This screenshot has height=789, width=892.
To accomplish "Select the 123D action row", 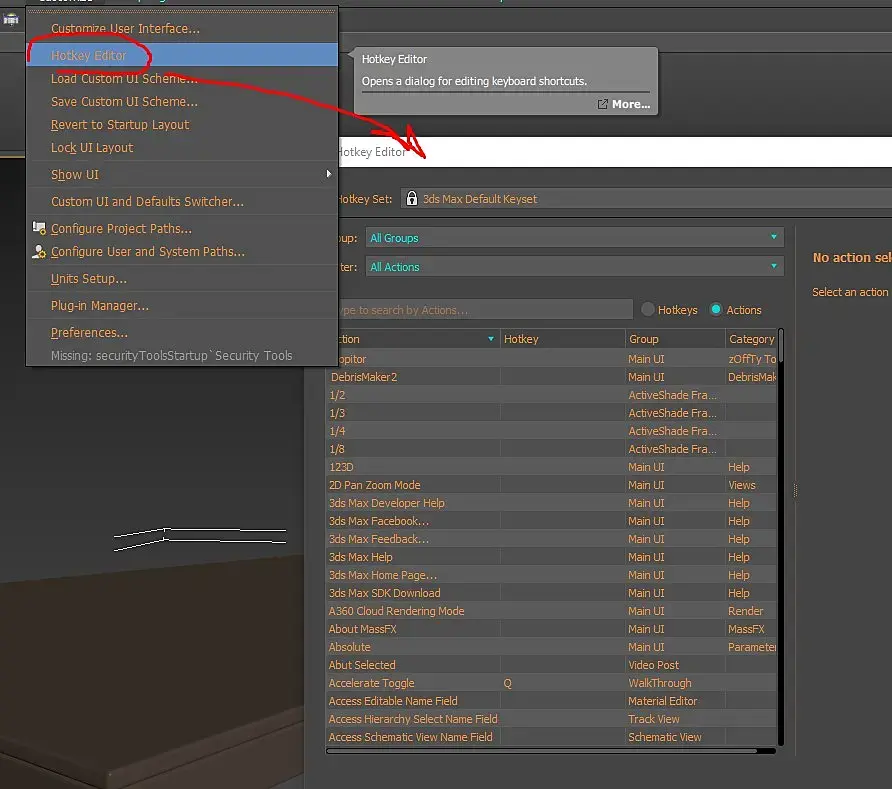I will tap(551, 467).
